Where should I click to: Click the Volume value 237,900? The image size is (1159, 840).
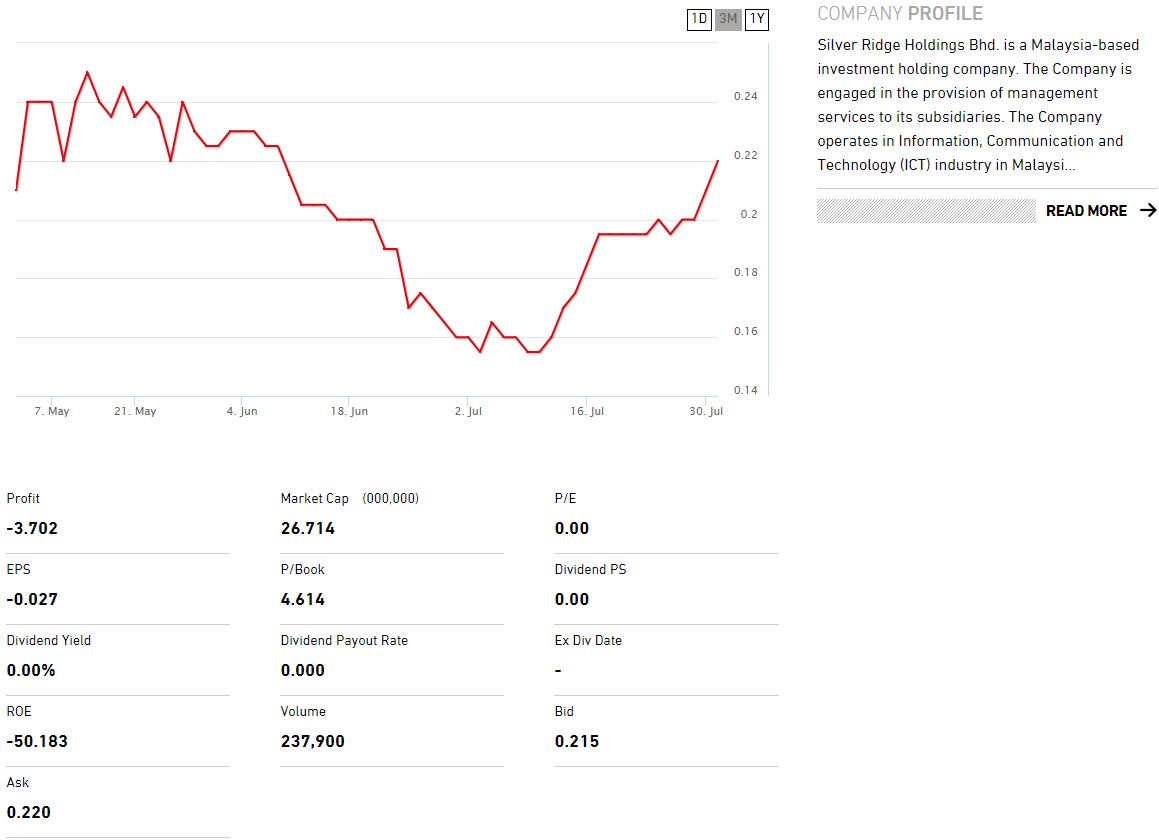coord(313,742)
